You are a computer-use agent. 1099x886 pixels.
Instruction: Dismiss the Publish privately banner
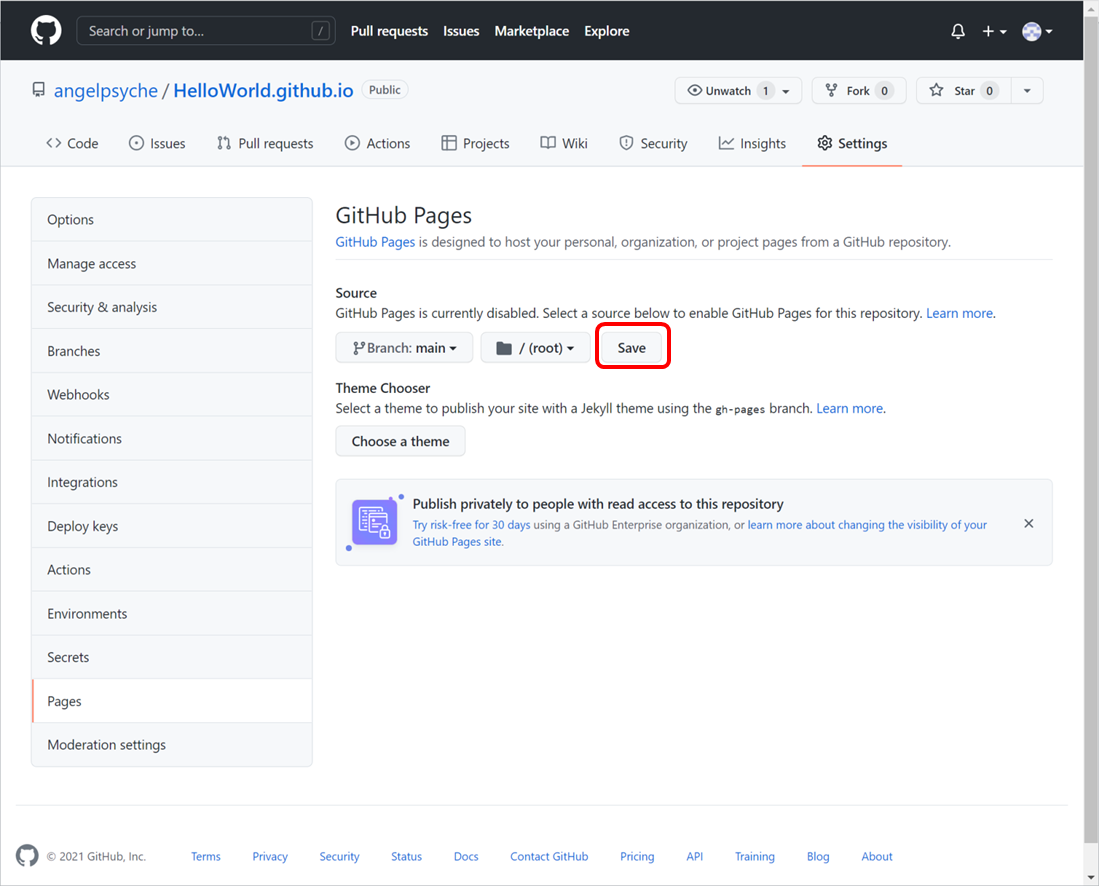(1028, 524)
